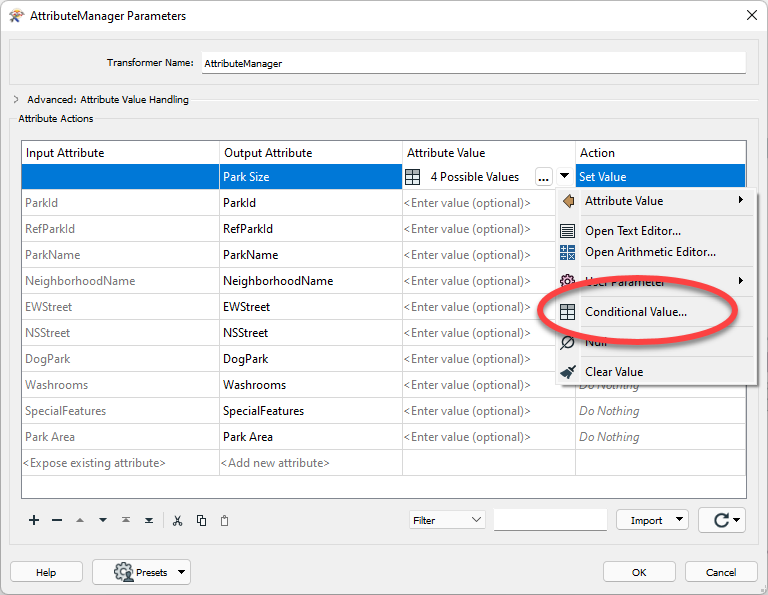Open the Filter combo box

(447, 520)
